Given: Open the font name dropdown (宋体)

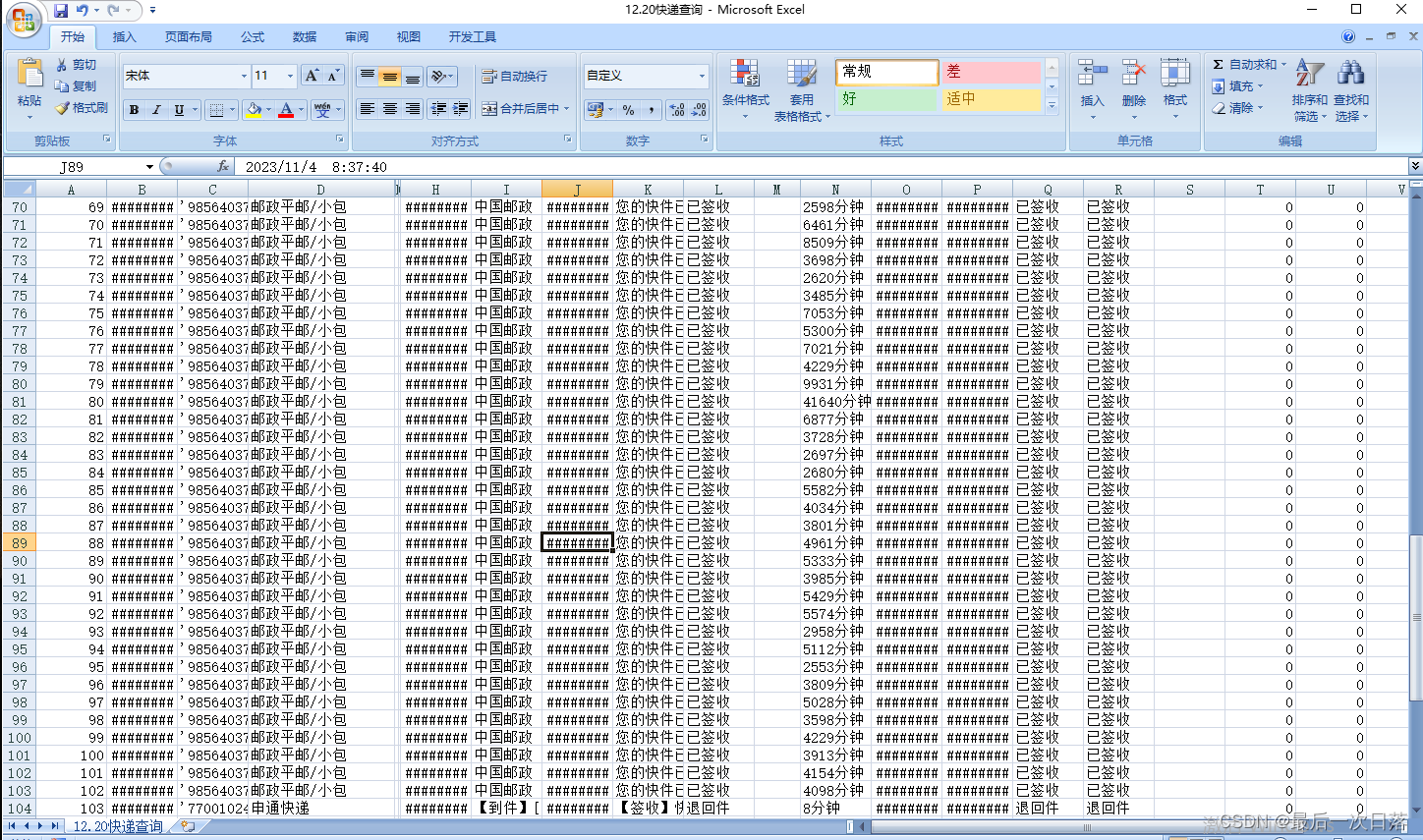Looking at the screenshot, I should (244, 76).
